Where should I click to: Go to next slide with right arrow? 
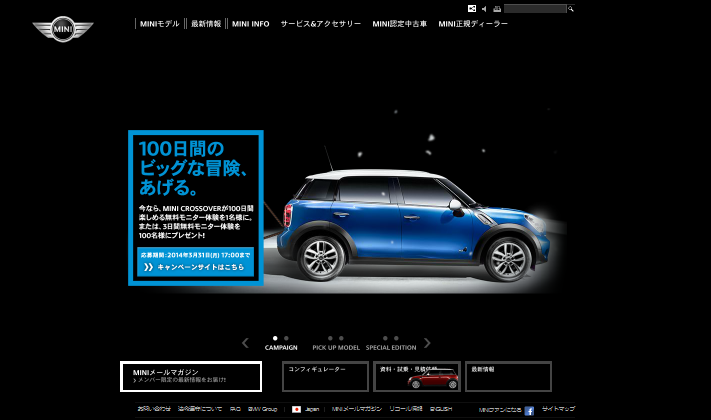tap(427, 343)
